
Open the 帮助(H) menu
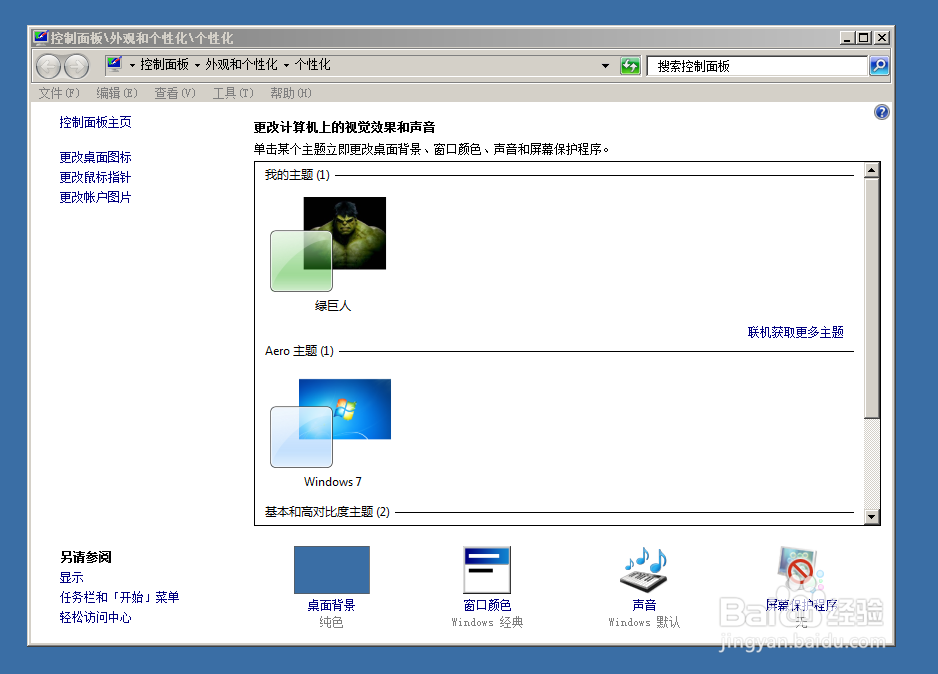pyautogui.click(x=291, y=93)
